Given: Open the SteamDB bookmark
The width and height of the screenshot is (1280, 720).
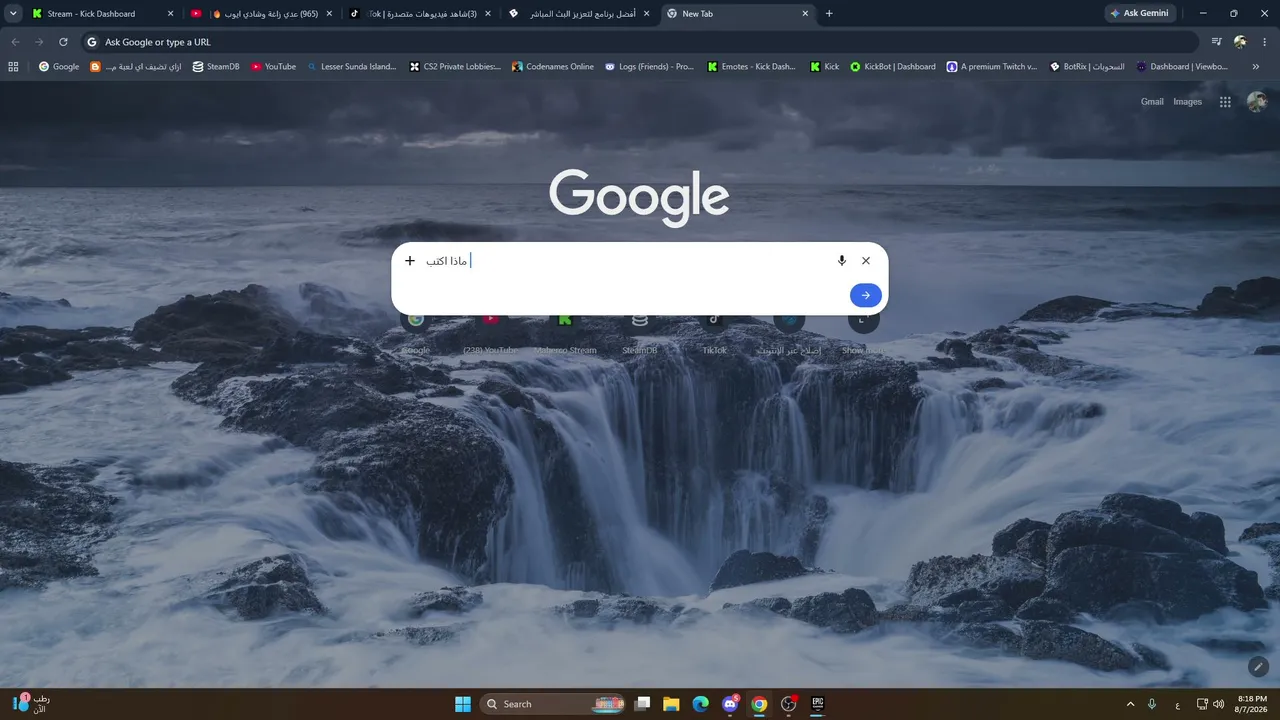Looking at the screenshot, I should coord(215,67).
